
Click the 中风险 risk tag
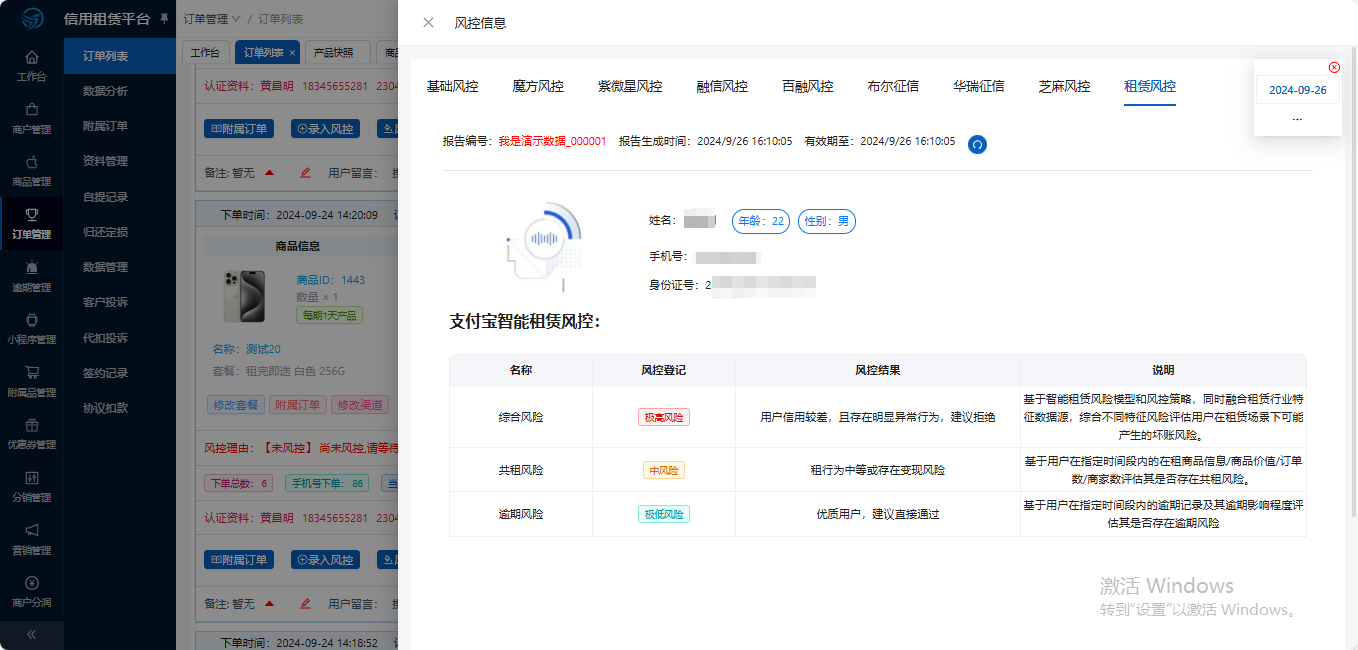click(x=664, y=470)
